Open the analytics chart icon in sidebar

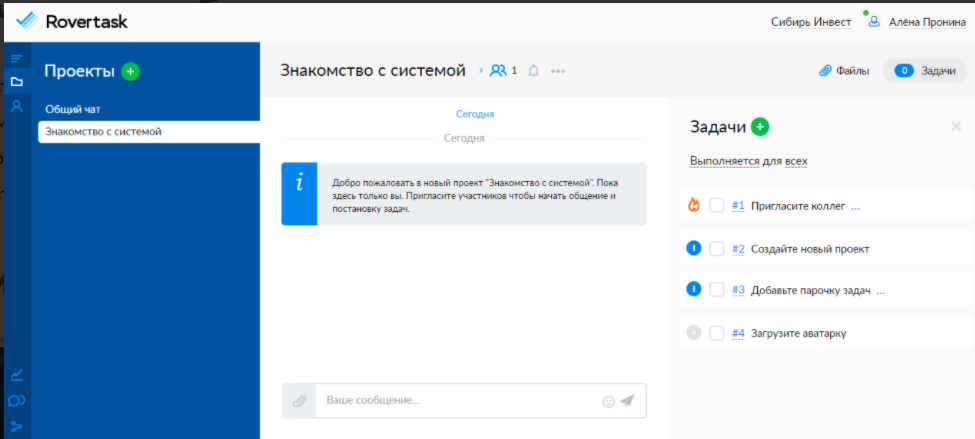click(17, 375)
